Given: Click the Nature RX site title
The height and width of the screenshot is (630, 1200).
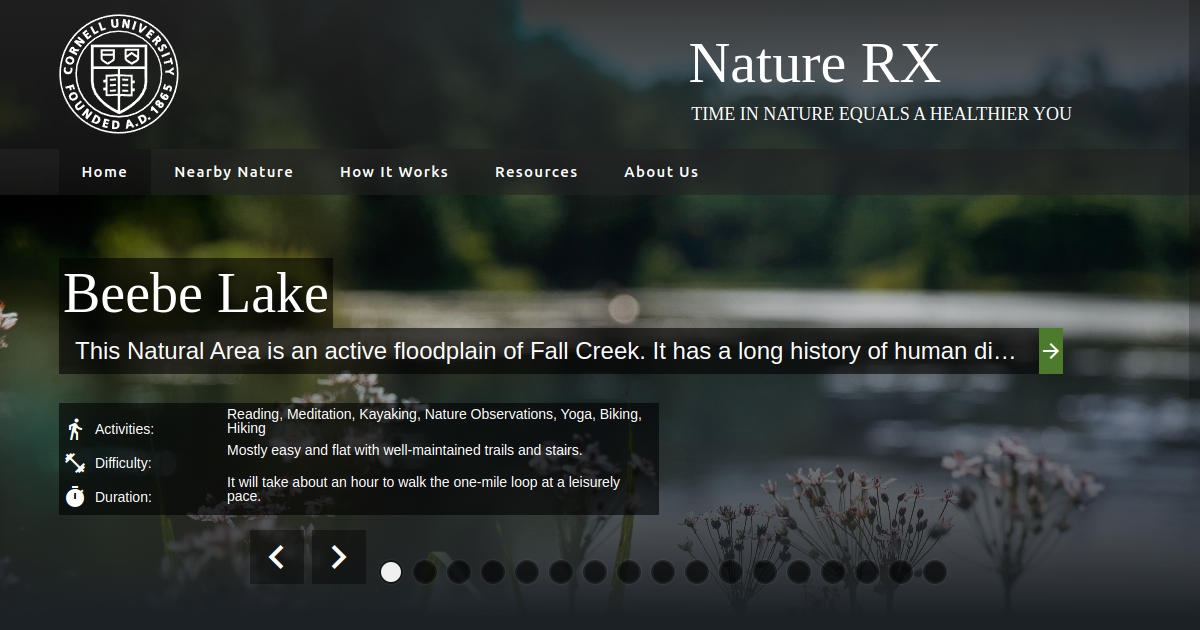Looking at the screenshot, I should click(x=814, y=64).
